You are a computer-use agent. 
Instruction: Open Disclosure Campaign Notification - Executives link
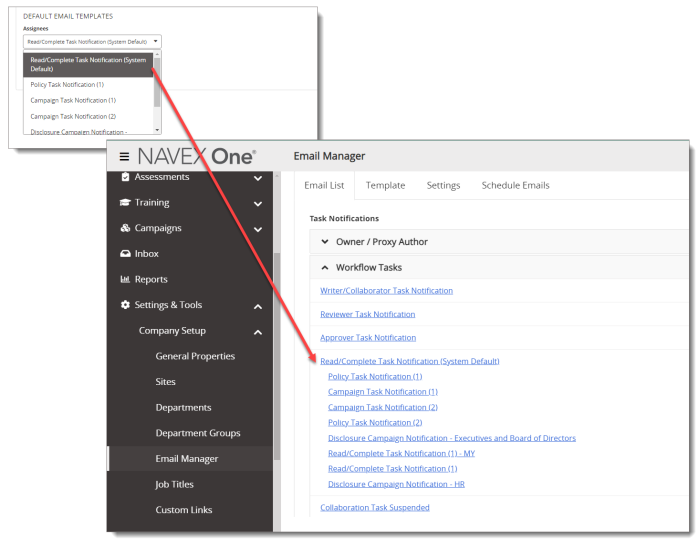pyautogui.click(x=452, y=438)
